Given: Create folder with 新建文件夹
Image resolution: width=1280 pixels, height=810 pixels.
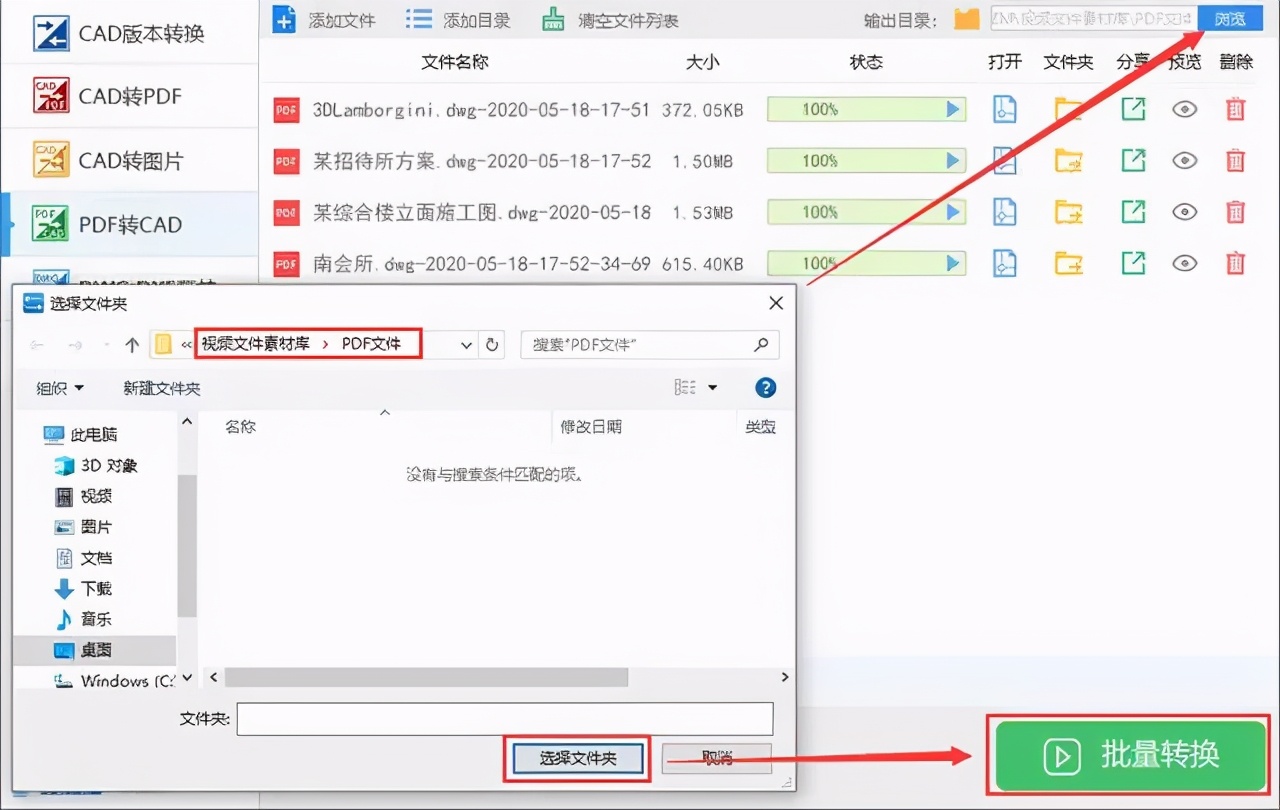Looking at the screenshot, I should coord(162,388).
